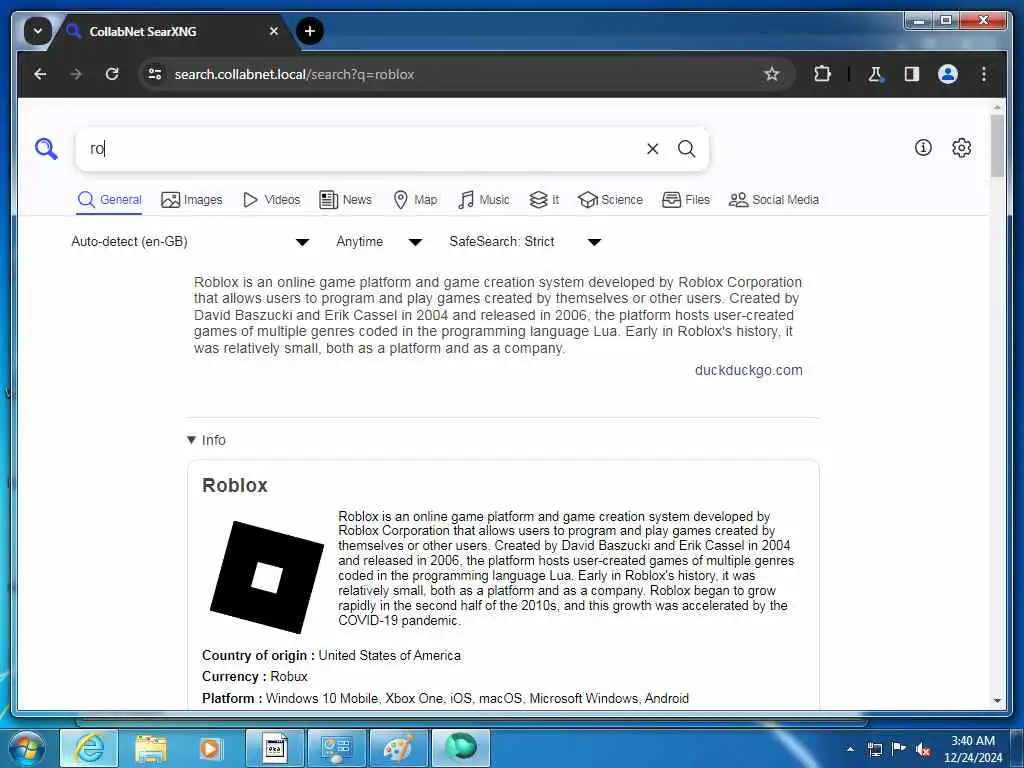The height and width of the screenshot is (768, 1024).
Task: Go back with the browser back arrow
Action: 40,74
